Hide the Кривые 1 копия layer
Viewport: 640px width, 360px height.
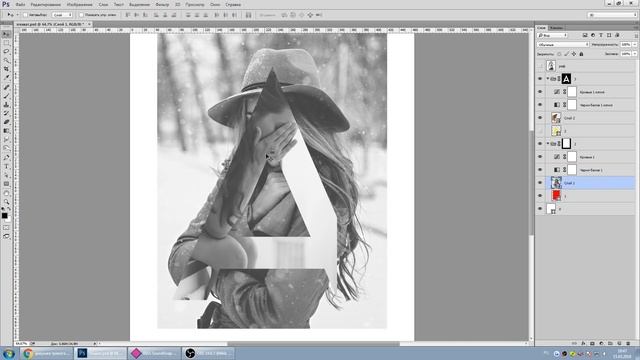540,92
